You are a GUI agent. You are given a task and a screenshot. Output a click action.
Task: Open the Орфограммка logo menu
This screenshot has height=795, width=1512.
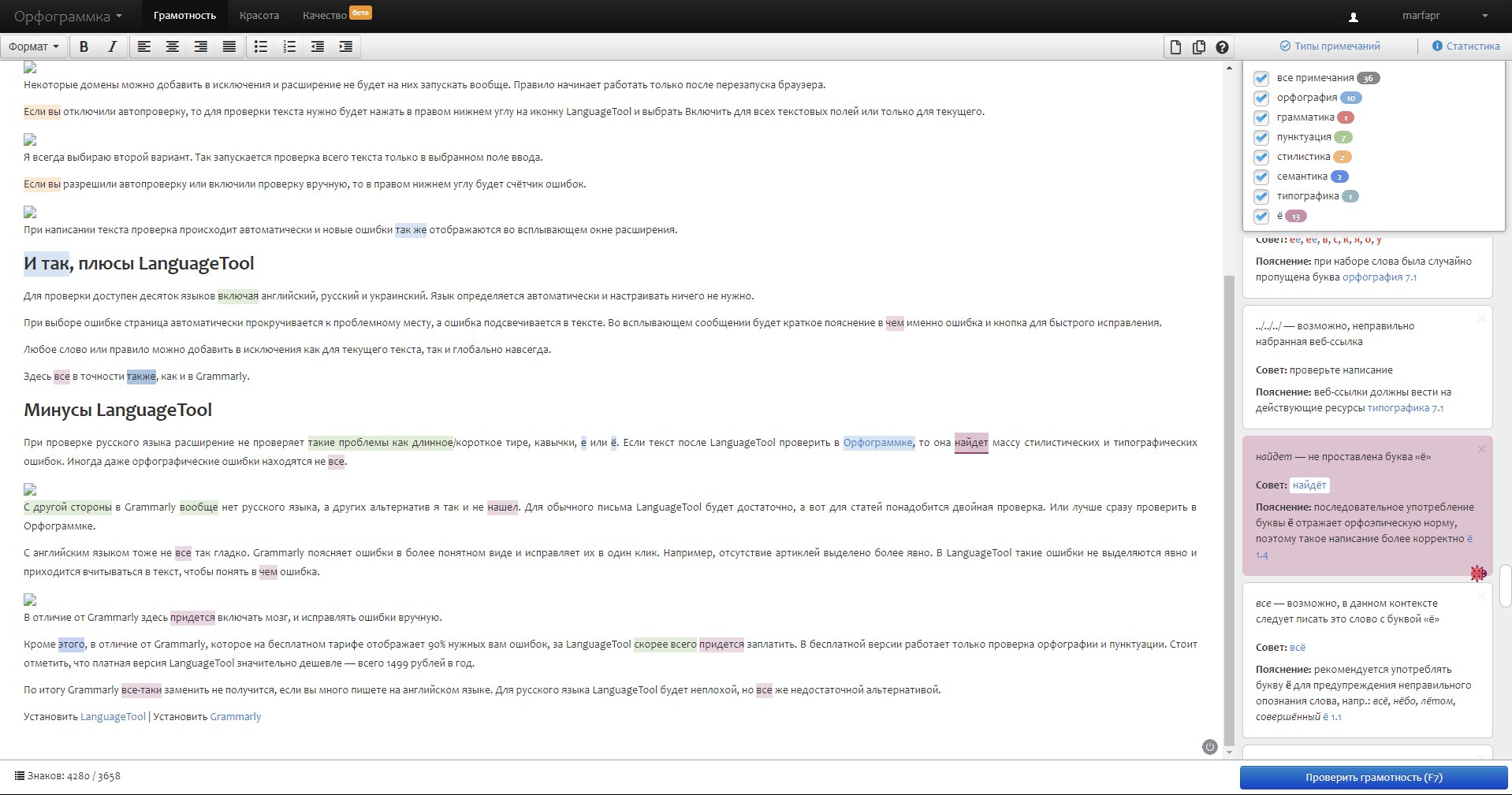tap(69, 17)
